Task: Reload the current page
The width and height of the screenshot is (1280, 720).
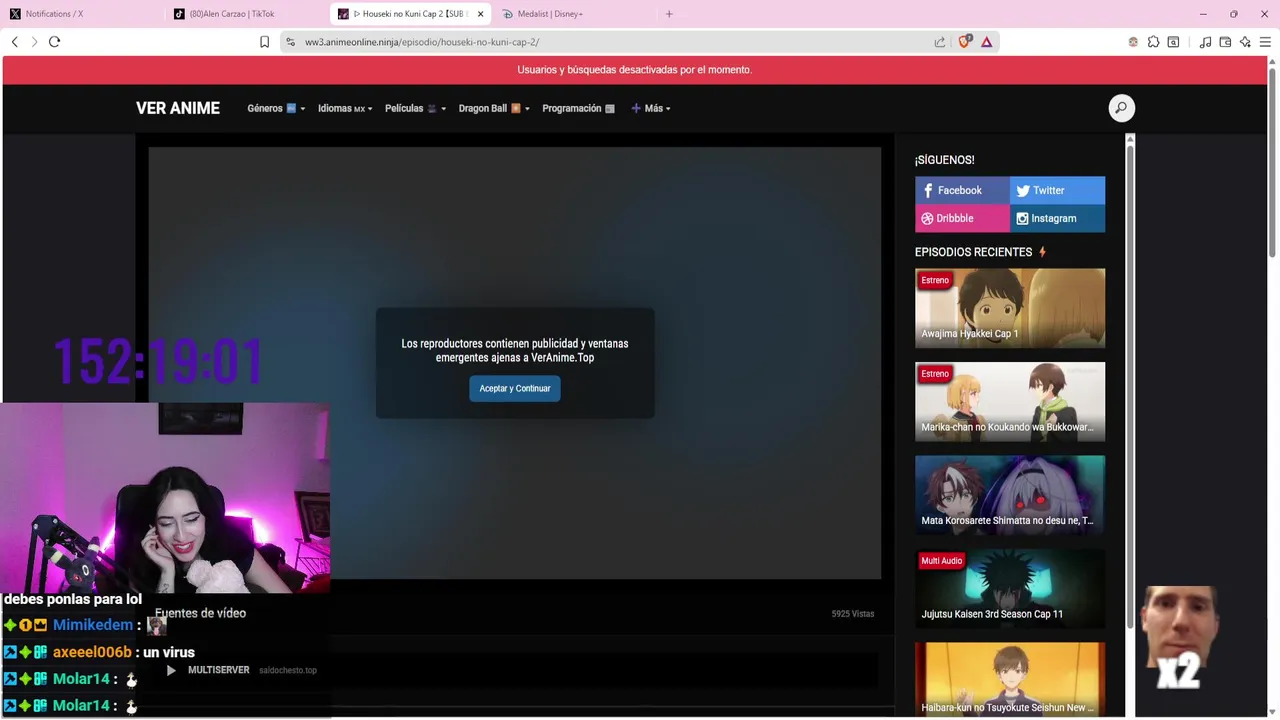Action: 55,42
